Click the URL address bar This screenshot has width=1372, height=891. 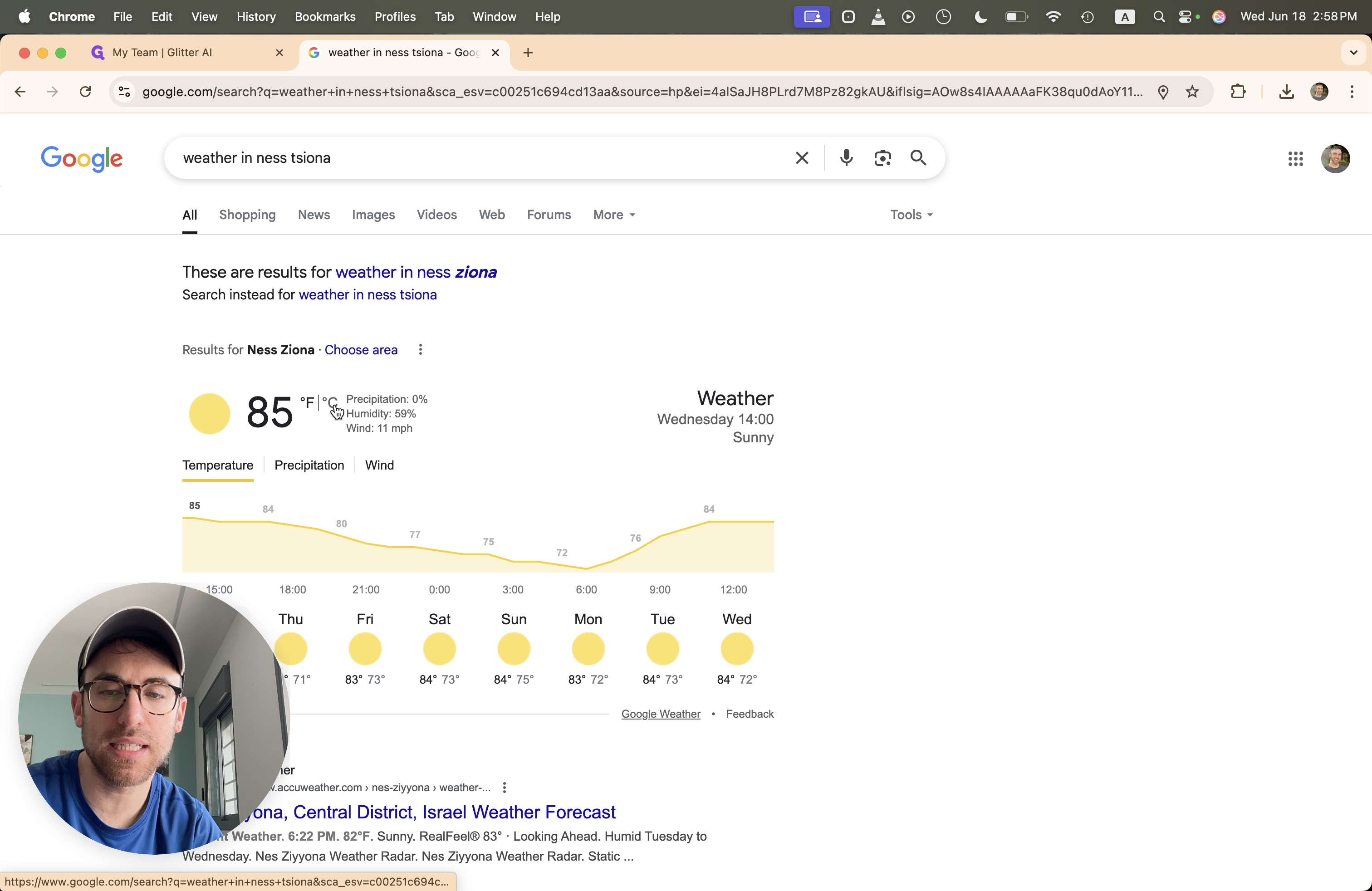point(642,92)
